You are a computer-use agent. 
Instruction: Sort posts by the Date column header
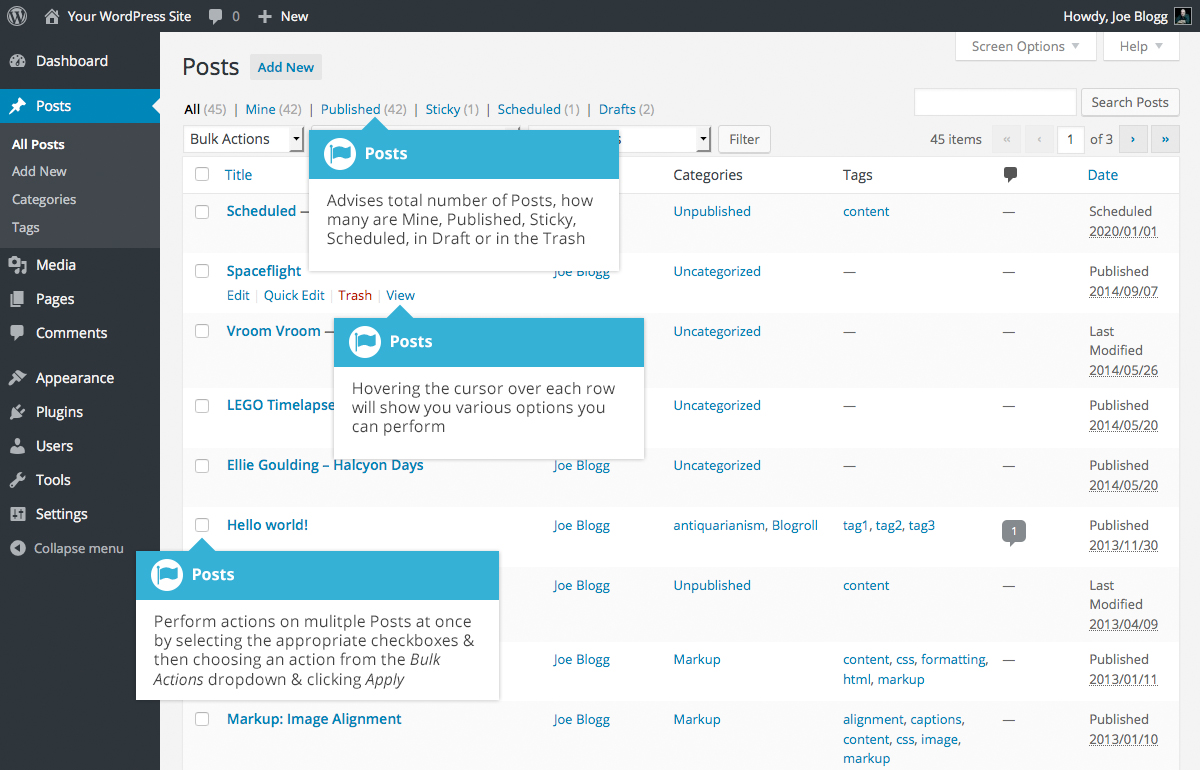tap(1103, 175)
